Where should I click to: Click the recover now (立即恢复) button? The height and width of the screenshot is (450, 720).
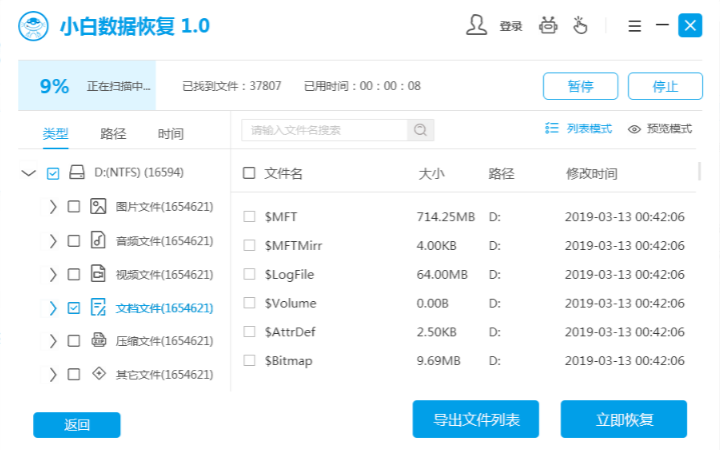pos(623,419)
